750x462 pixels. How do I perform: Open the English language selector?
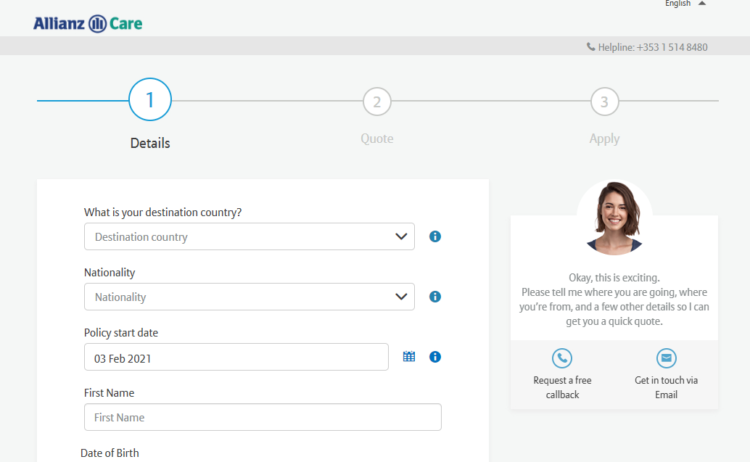[x=685, y=4]
